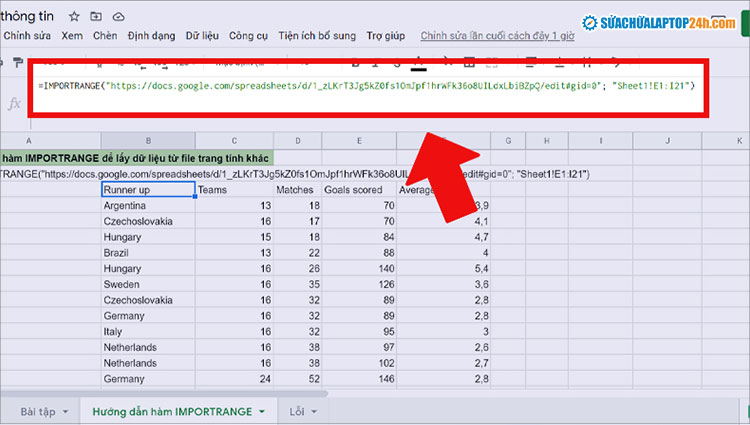Select column I header
Viewport: 750px width, 425px height.
pos(601,141)
